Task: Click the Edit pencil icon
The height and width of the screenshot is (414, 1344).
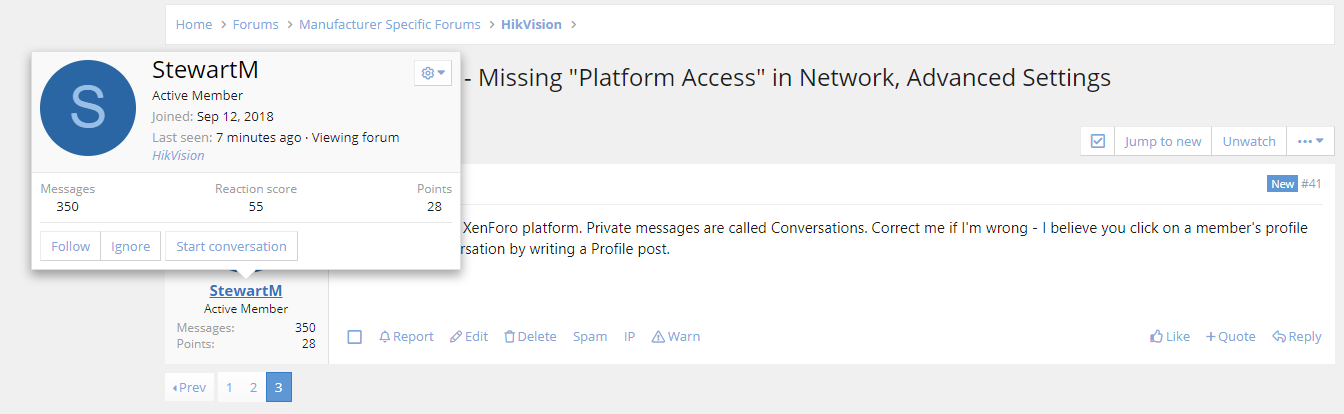Action: (456, 337)
